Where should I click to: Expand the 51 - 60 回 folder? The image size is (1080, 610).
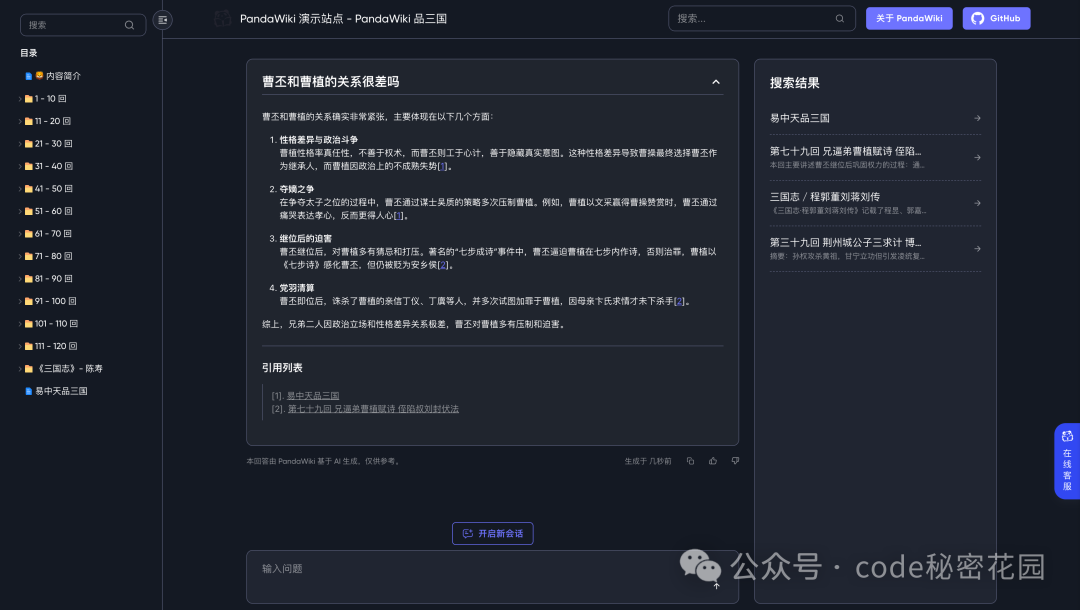tap(20, 211)
